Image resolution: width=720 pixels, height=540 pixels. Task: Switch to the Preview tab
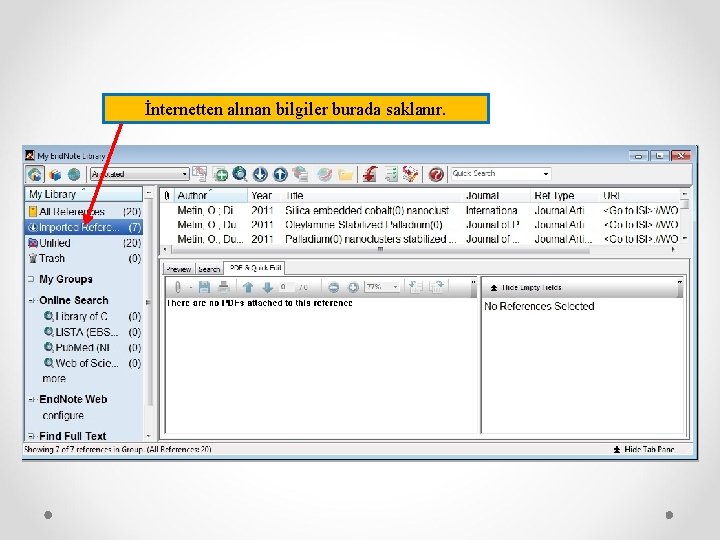tap(179, 269)
